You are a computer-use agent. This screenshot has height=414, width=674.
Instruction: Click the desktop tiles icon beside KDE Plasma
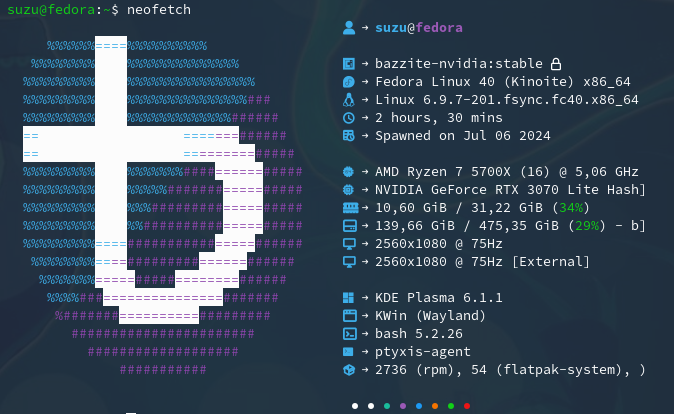click(x=349, y=297)
